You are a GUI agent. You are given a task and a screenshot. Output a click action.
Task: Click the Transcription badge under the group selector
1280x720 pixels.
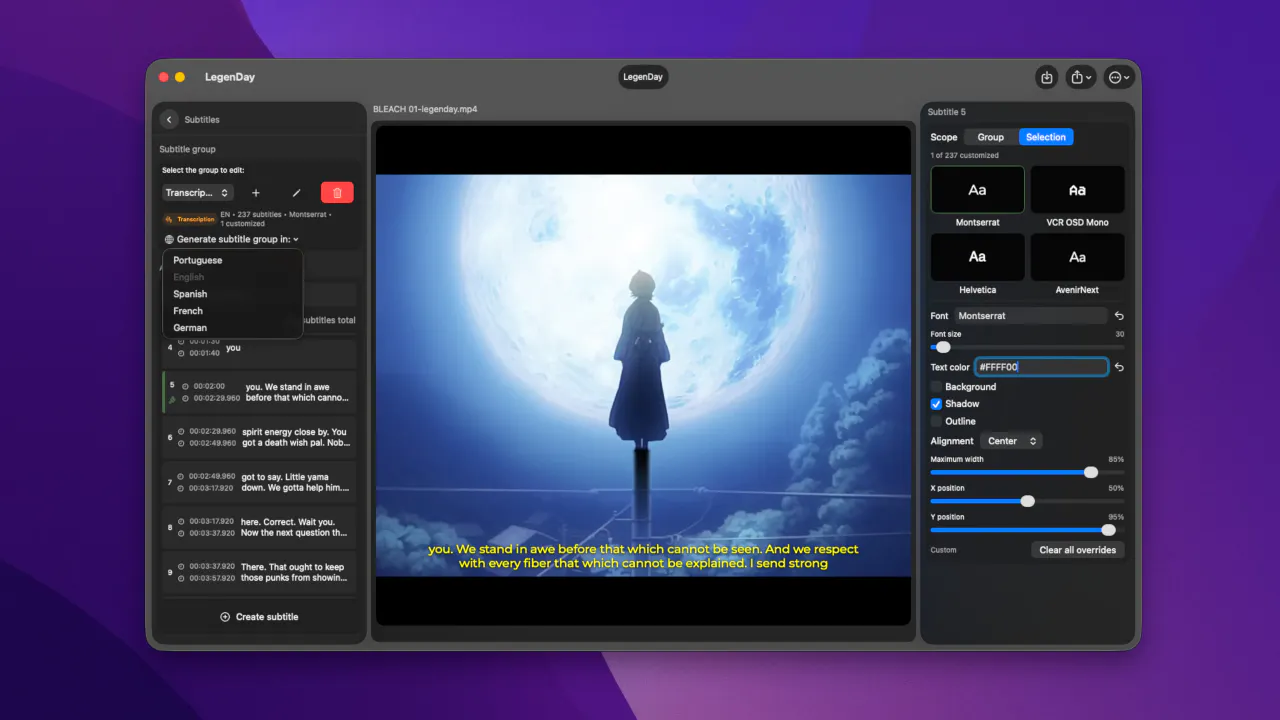(x=190, y=219)
